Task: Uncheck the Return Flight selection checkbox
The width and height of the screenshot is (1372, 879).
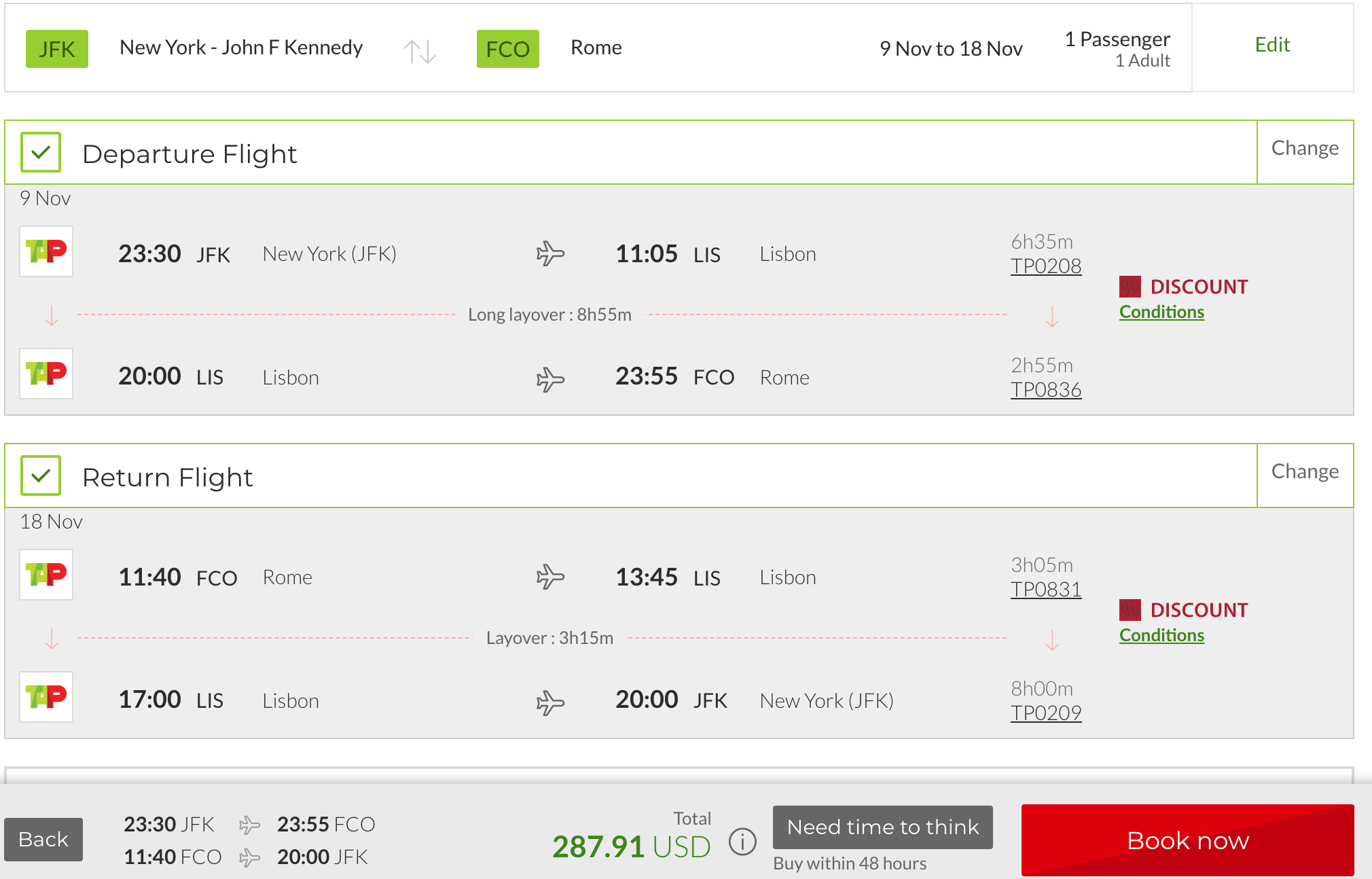Action: [x=40, y=476]
